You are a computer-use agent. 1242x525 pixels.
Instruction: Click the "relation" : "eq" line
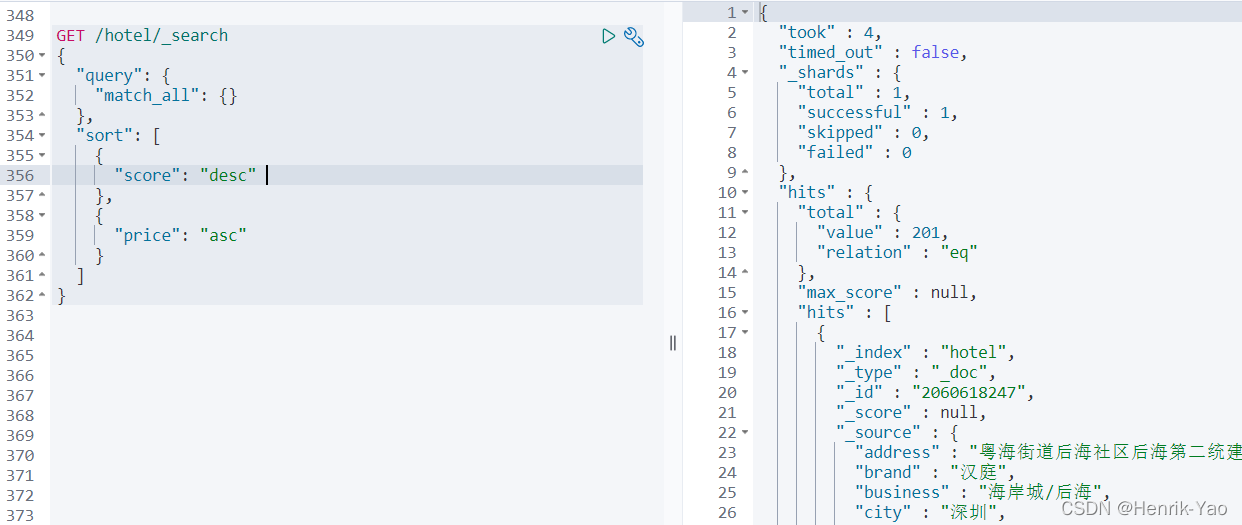pyautogui.click(x=896, y=252)
